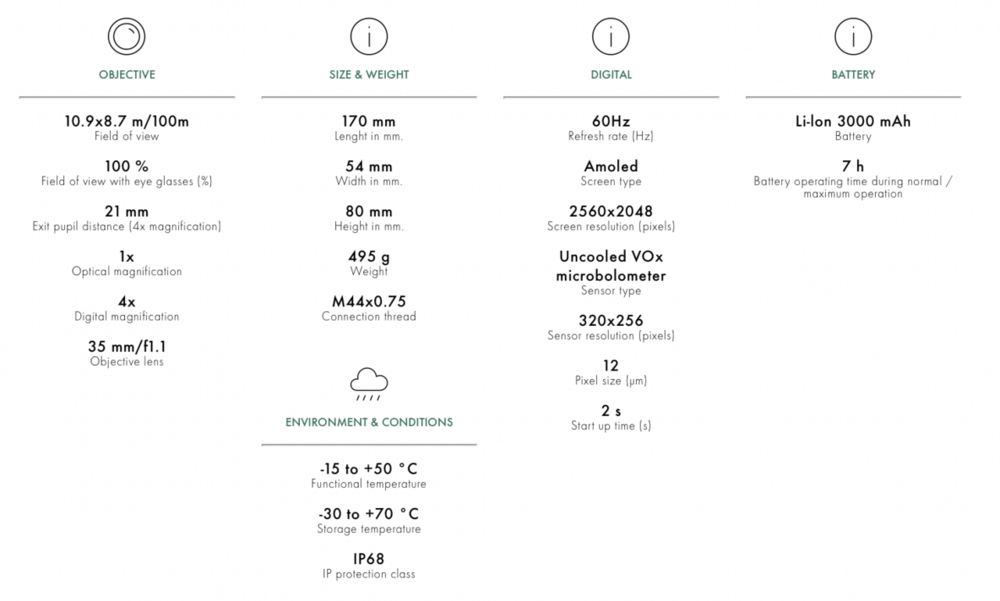1000x601 pixels.
Task: Click the IP68 protection class value
Action: click(368, 559)
